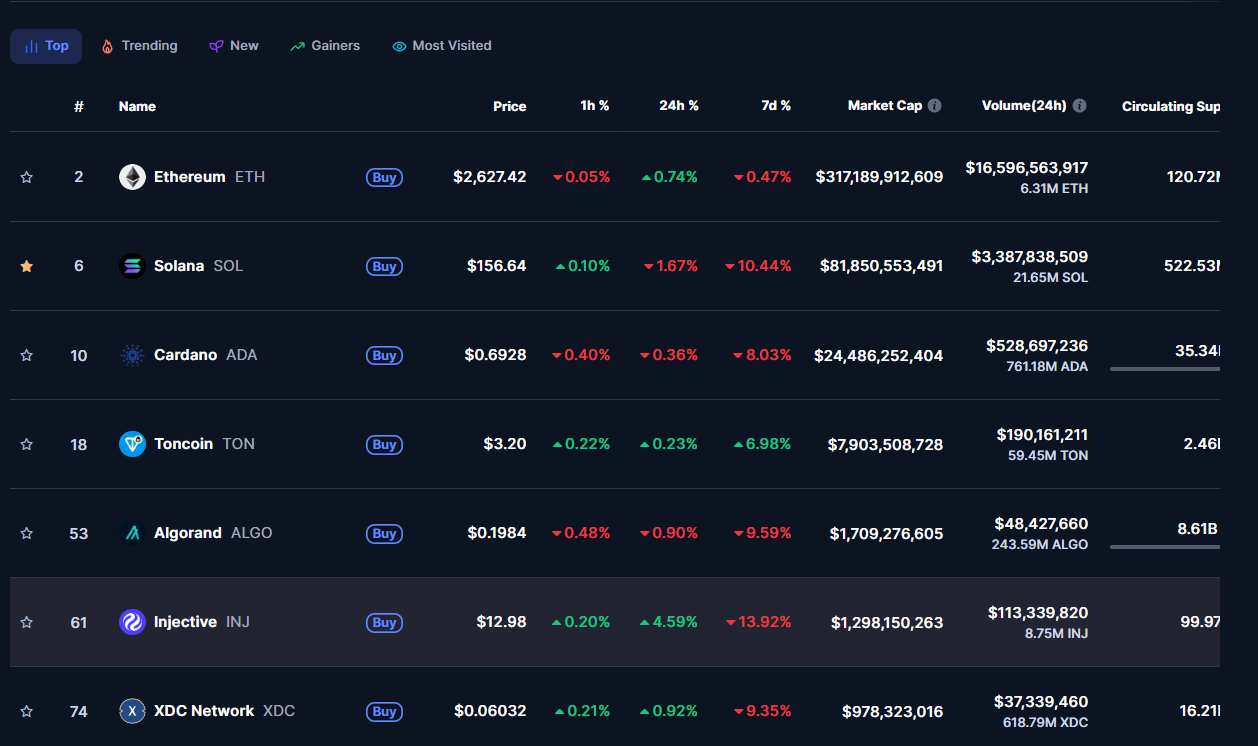Click the Market Cap info icon
The height and width of the screenshot is (746, 1258).
click(935, 106)
